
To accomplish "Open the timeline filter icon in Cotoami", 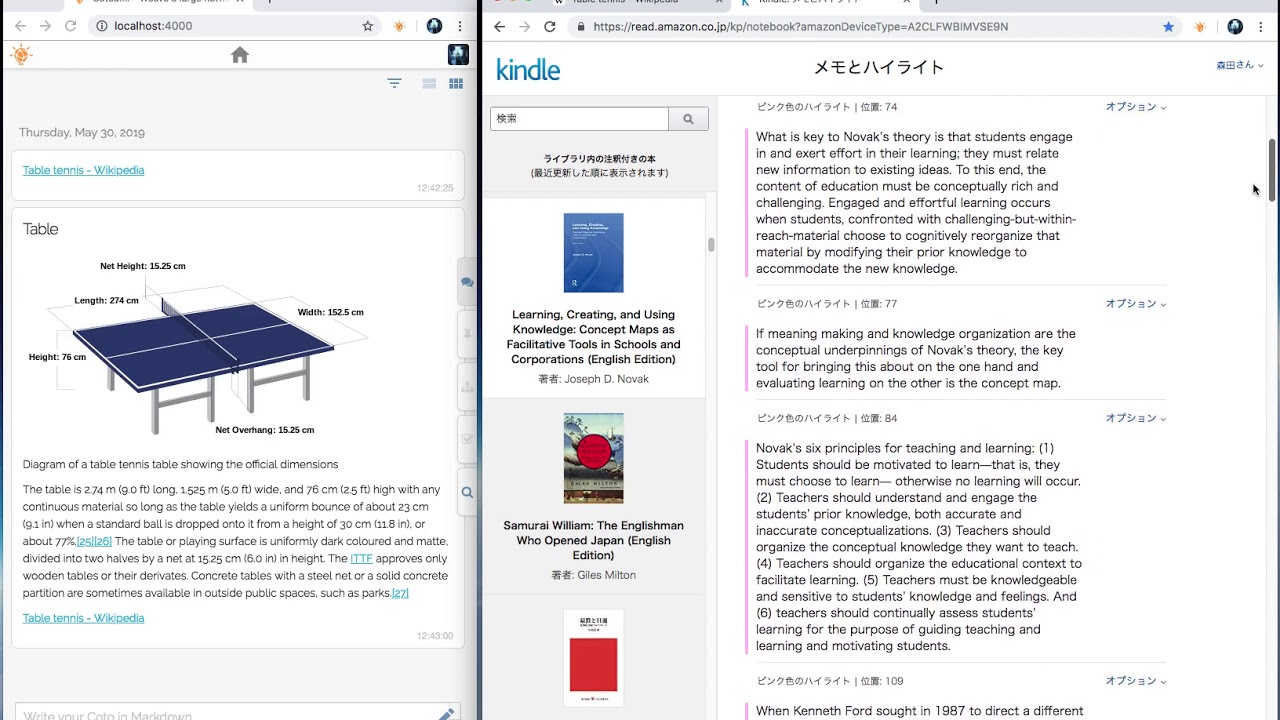I will (x=394, y=83).
